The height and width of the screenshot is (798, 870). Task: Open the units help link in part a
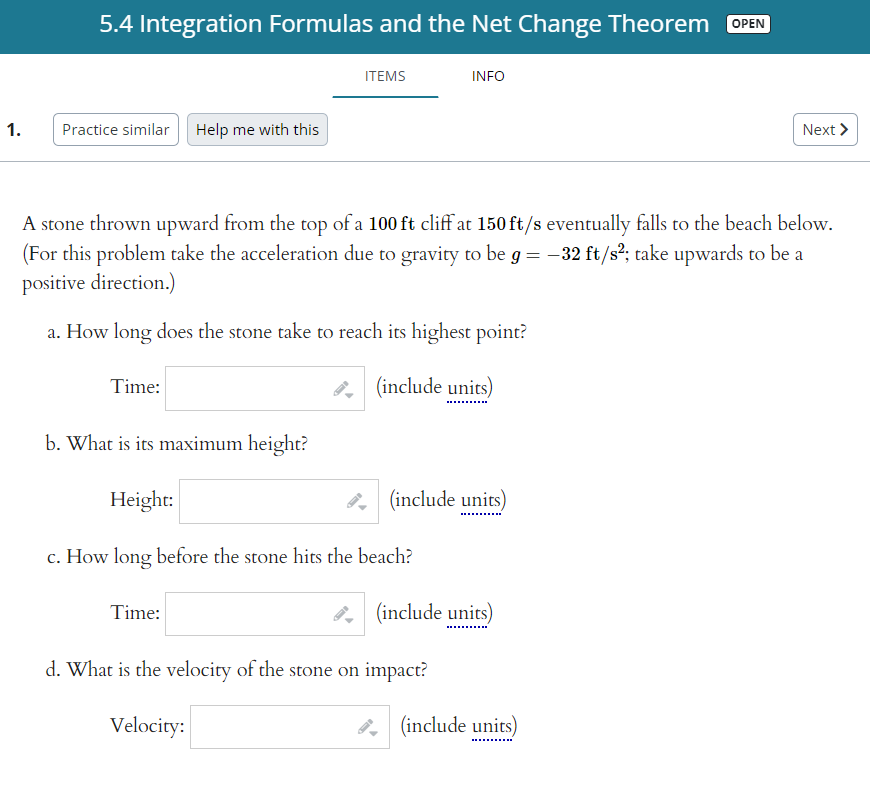pos(467,386)
